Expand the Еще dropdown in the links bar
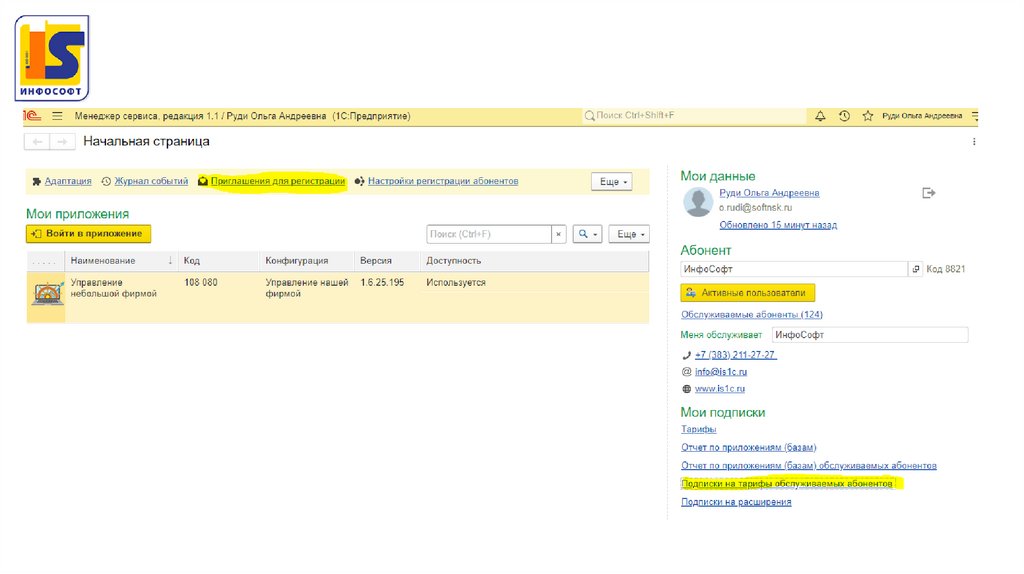1024x574 pixels. (611, 182)
